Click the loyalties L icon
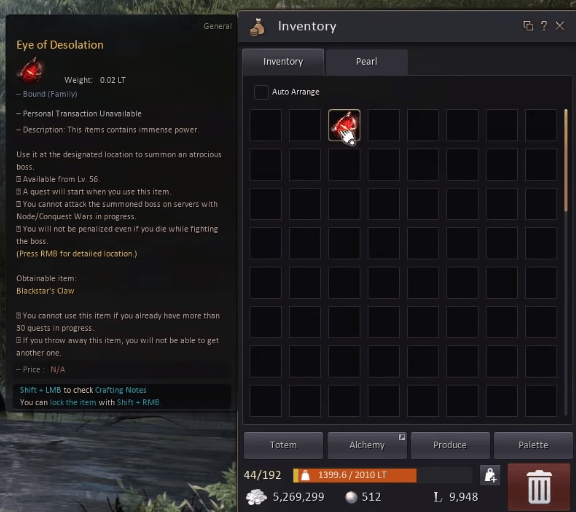The height and width of the screenshot is (512, 576). [438, 497]
